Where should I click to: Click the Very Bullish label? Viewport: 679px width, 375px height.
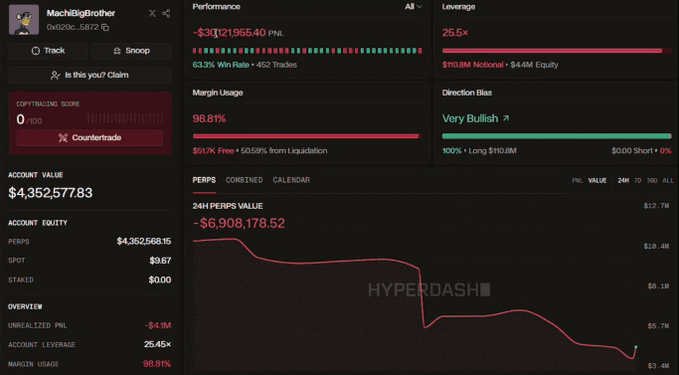coord(470,119)
